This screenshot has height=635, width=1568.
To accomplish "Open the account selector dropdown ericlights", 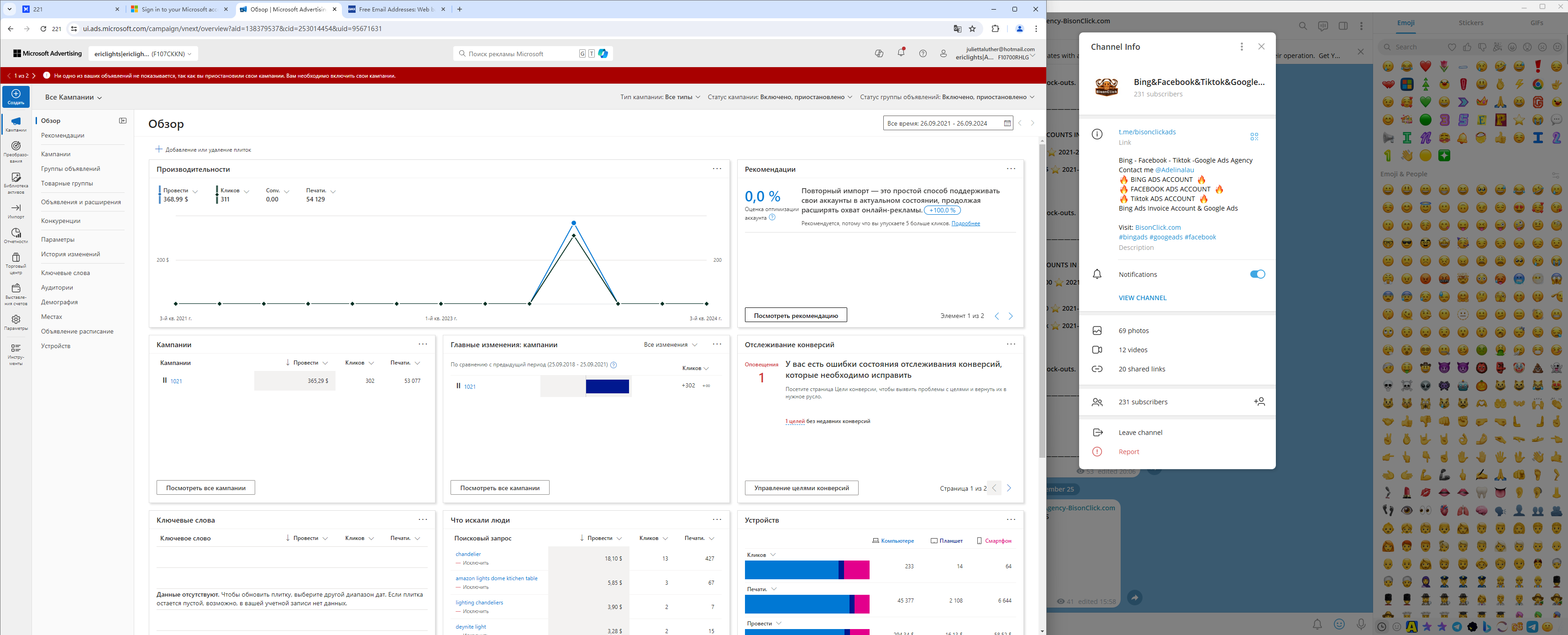I will click(143, 53).
